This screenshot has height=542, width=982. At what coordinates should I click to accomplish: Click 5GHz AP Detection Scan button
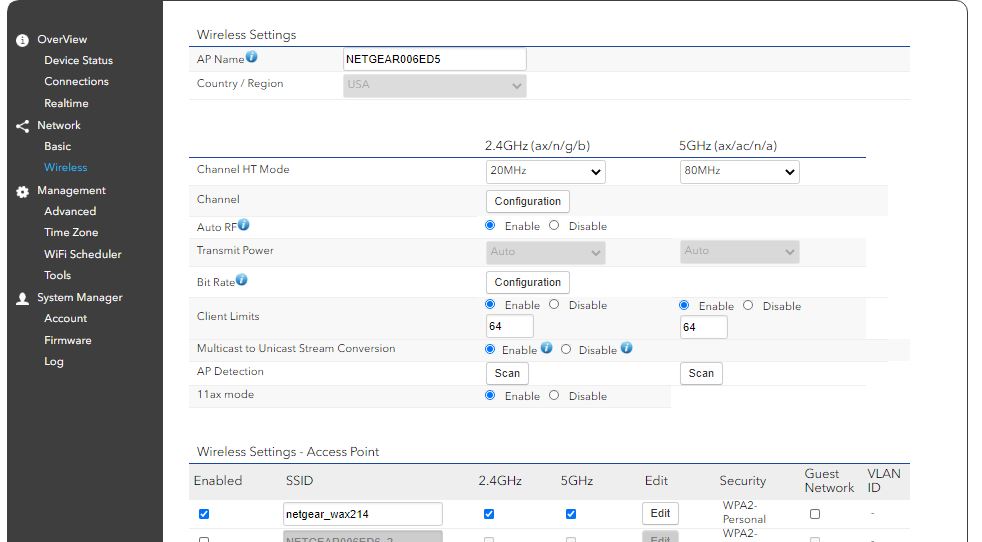click(701, 373)
